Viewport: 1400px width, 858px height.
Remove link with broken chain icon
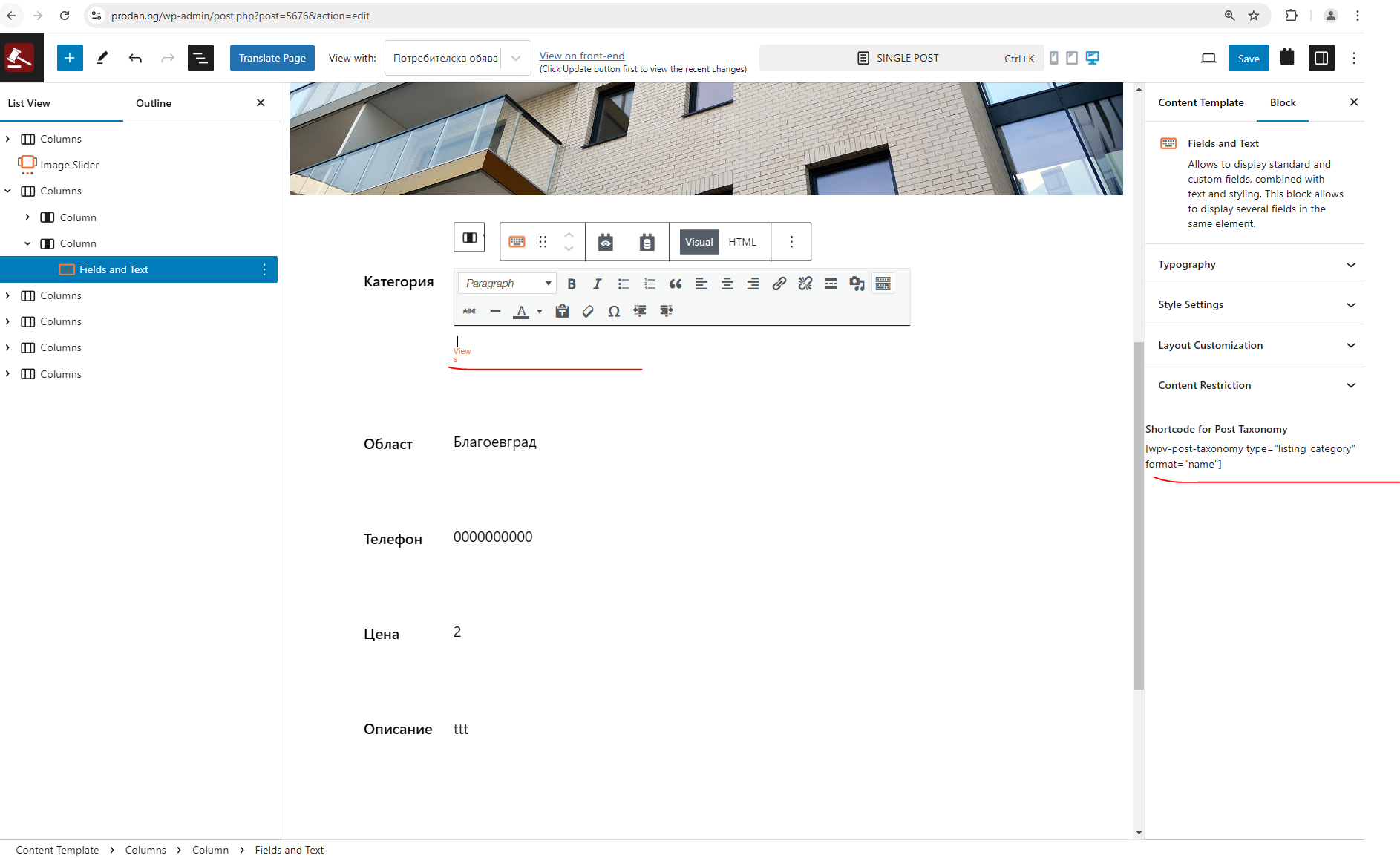(x=805, y=284)
